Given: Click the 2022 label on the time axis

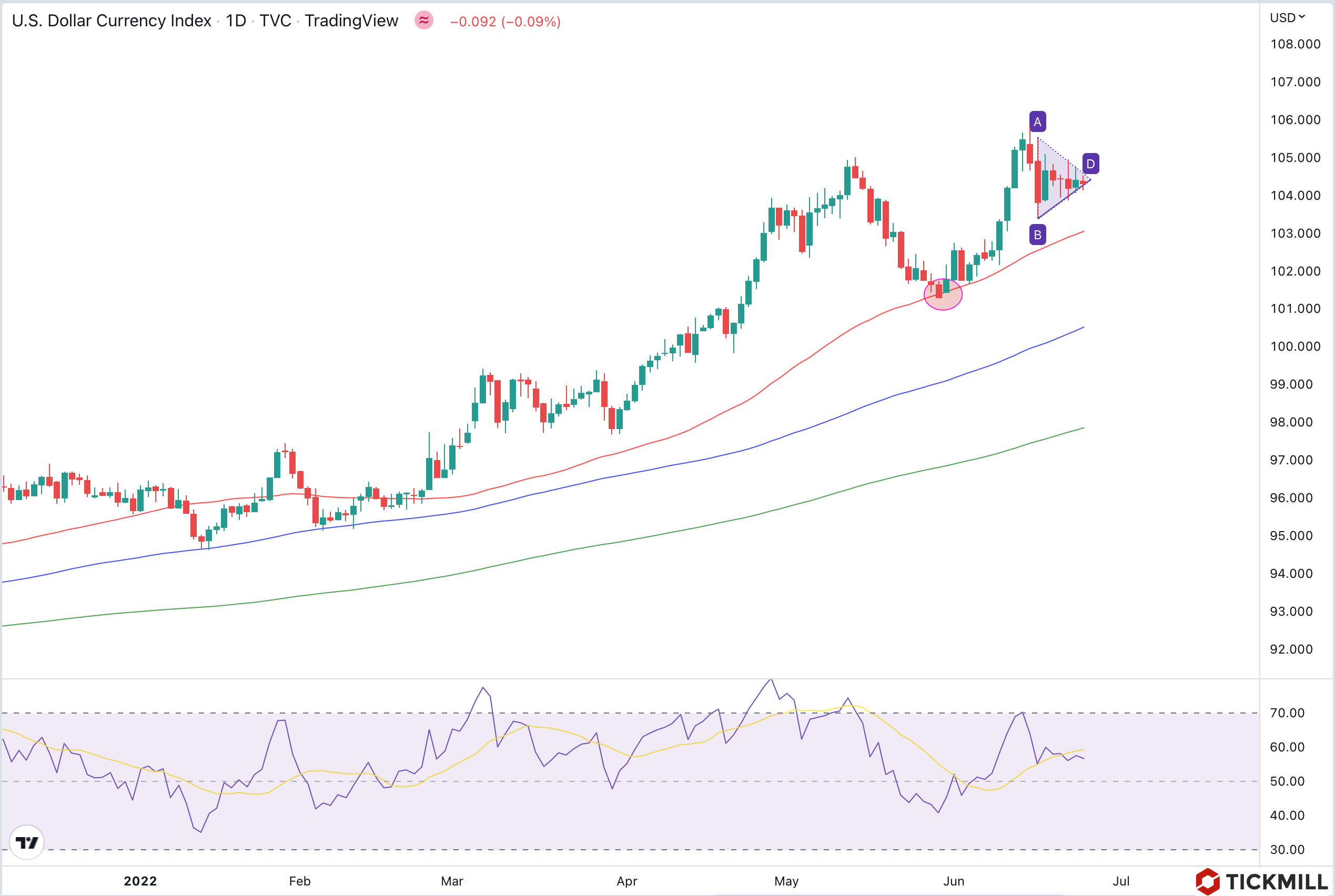Looking at the screenshot, I should pos(140,881).
